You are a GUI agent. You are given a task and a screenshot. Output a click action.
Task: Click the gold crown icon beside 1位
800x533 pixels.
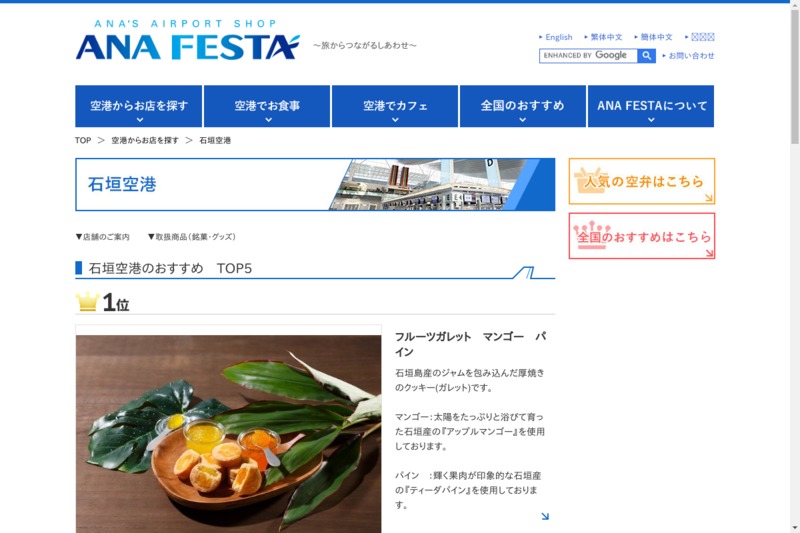coord(87,301)
